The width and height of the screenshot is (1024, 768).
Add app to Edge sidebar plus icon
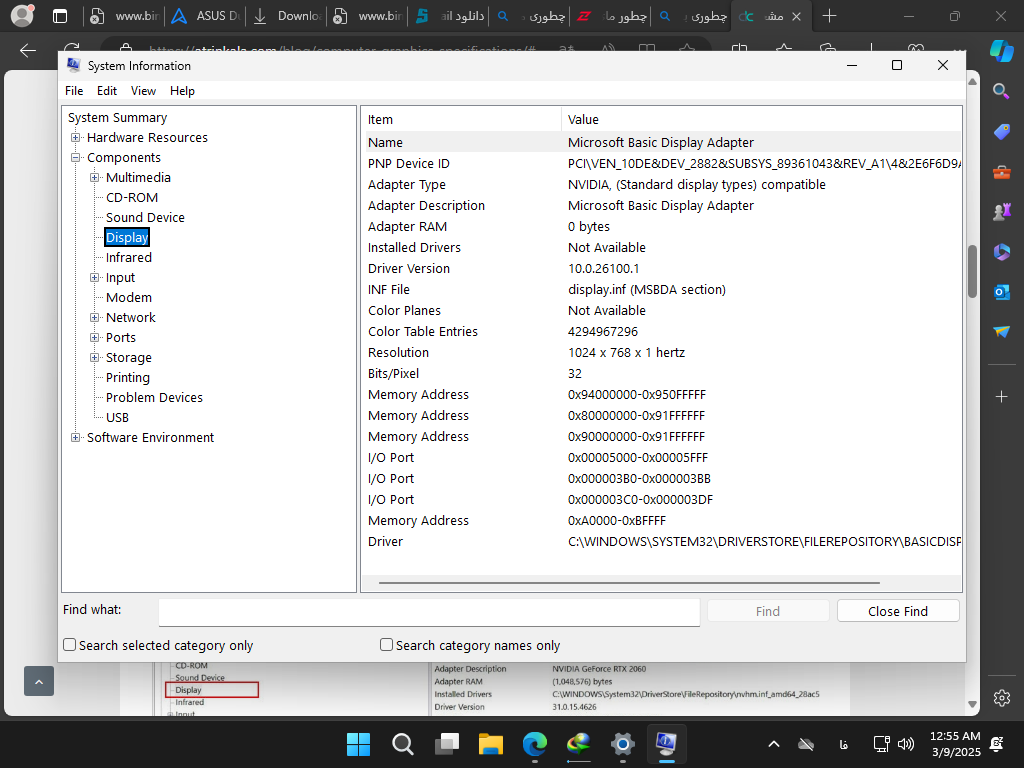[x=1001, y=396]
